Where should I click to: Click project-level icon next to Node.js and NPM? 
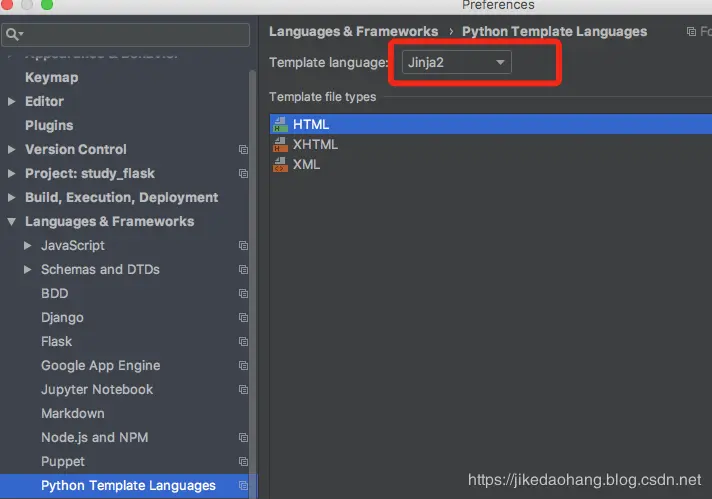pos(243,438)
